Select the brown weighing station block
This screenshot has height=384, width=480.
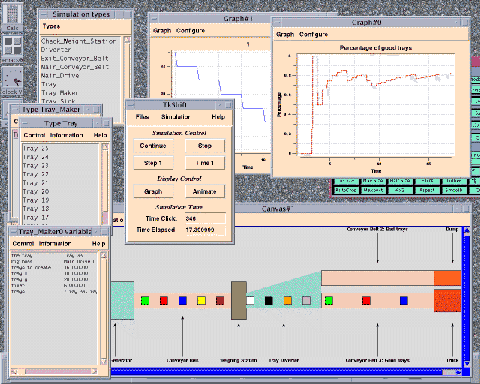(239, 301)
